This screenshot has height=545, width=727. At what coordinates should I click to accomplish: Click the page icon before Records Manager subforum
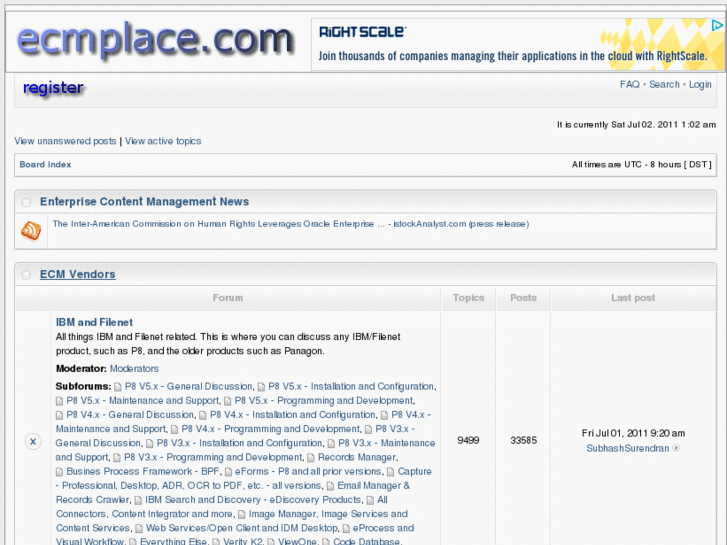tap(310, 457)
